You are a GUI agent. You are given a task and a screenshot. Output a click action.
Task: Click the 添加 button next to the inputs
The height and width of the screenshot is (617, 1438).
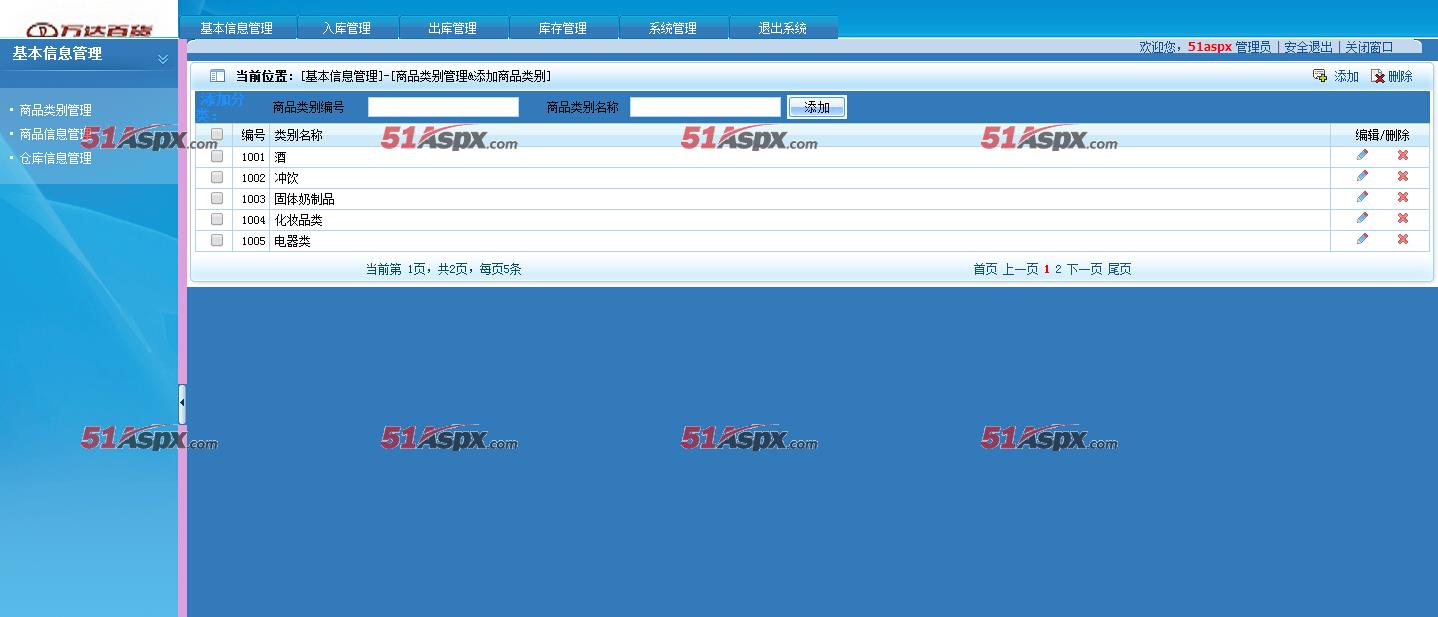pyautogui.click(x=817, y=107)
